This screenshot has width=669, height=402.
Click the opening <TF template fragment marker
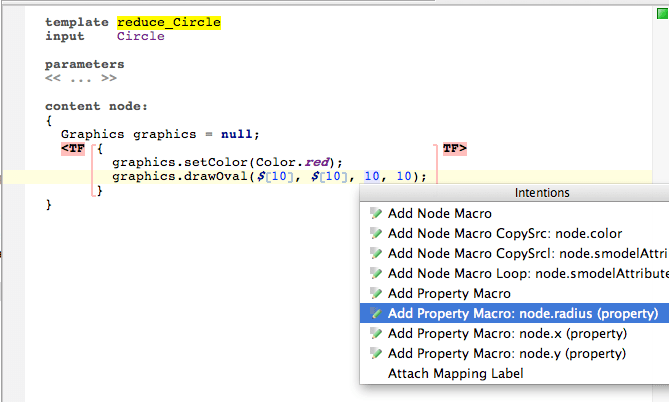click(x=73, y=149)
